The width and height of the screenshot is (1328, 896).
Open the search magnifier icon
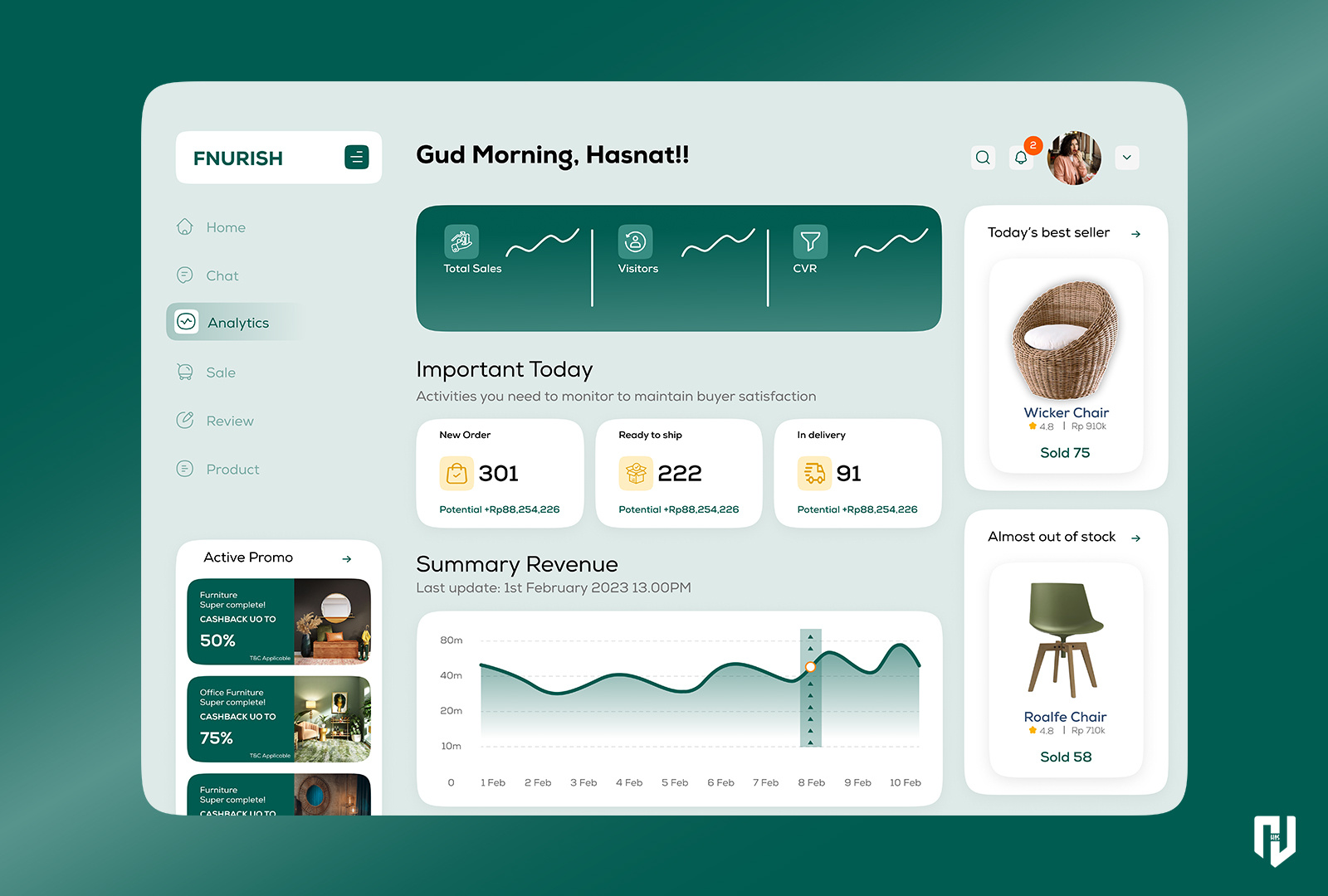(983, 157)
